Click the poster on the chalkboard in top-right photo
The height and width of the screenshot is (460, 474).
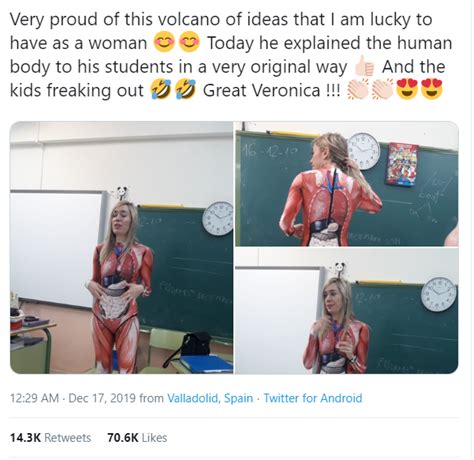click(x=401, y=164)
